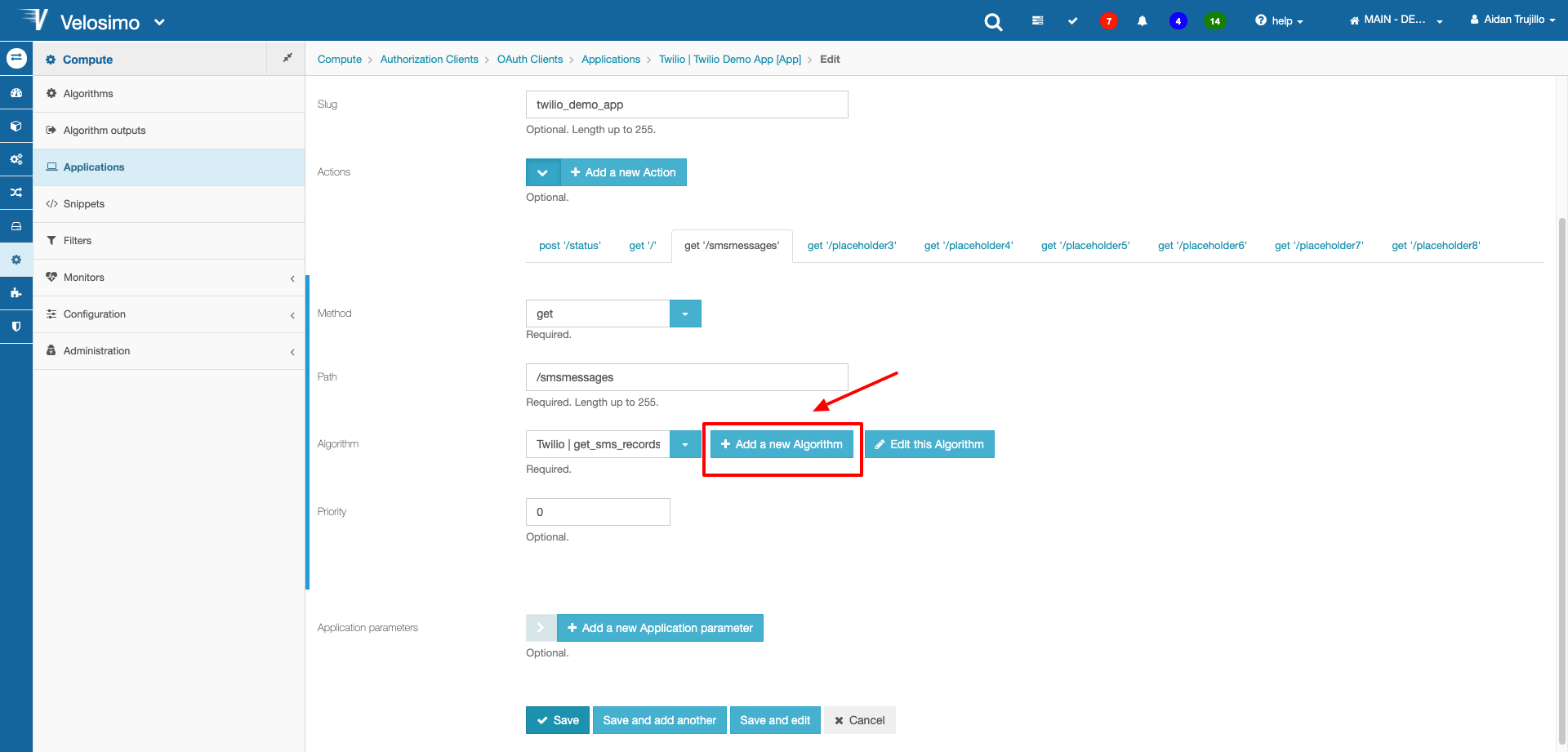Switch to the post '/status' tab
The height and width of the screenshot is (752, 1568).
(569, 246)
